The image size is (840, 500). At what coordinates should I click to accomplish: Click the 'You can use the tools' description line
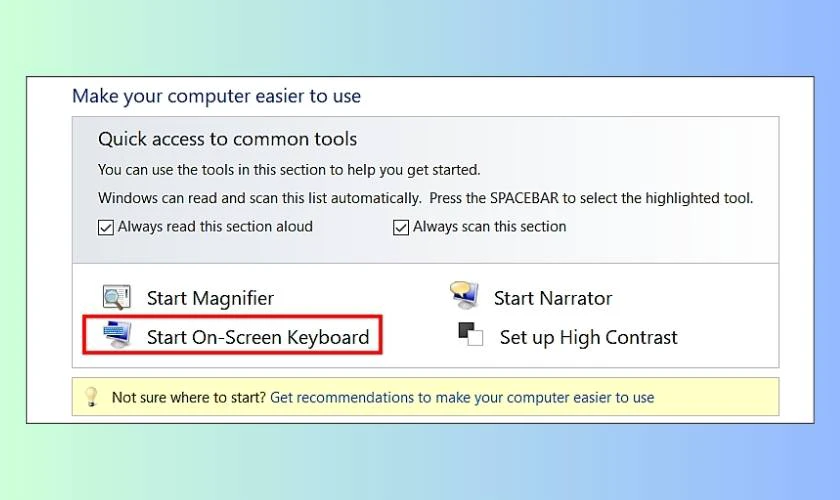tap(289, 170)
